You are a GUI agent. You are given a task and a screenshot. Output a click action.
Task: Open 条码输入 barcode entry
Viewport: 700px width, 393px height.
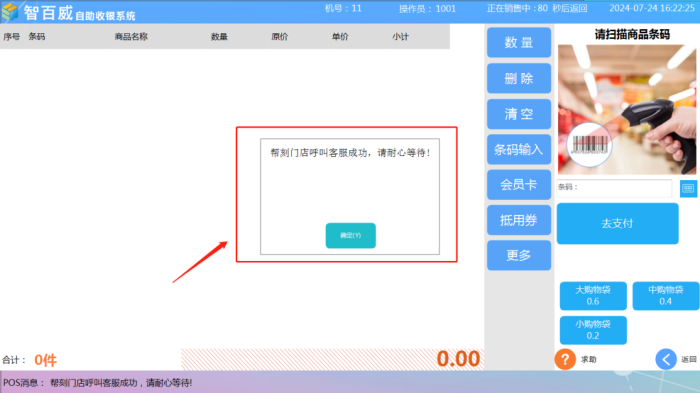click(519, 149)
